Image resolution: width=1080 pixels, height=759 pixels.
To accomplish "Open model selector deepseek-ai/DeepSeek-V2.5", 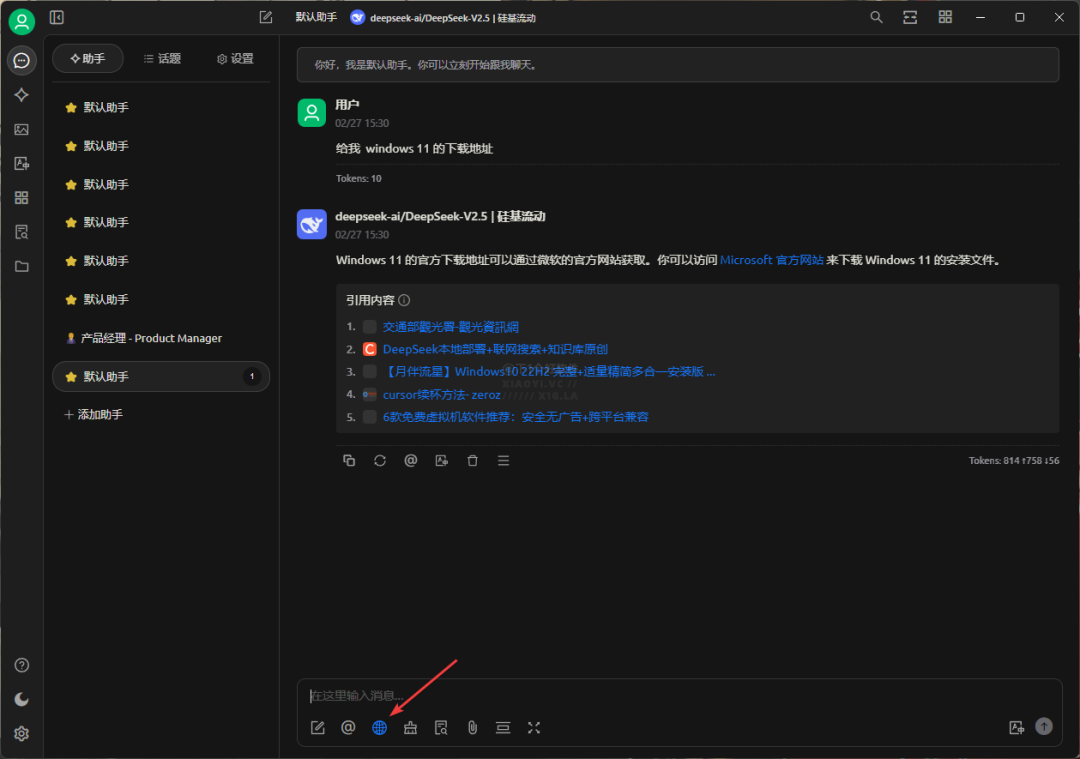I will point(443,18).
